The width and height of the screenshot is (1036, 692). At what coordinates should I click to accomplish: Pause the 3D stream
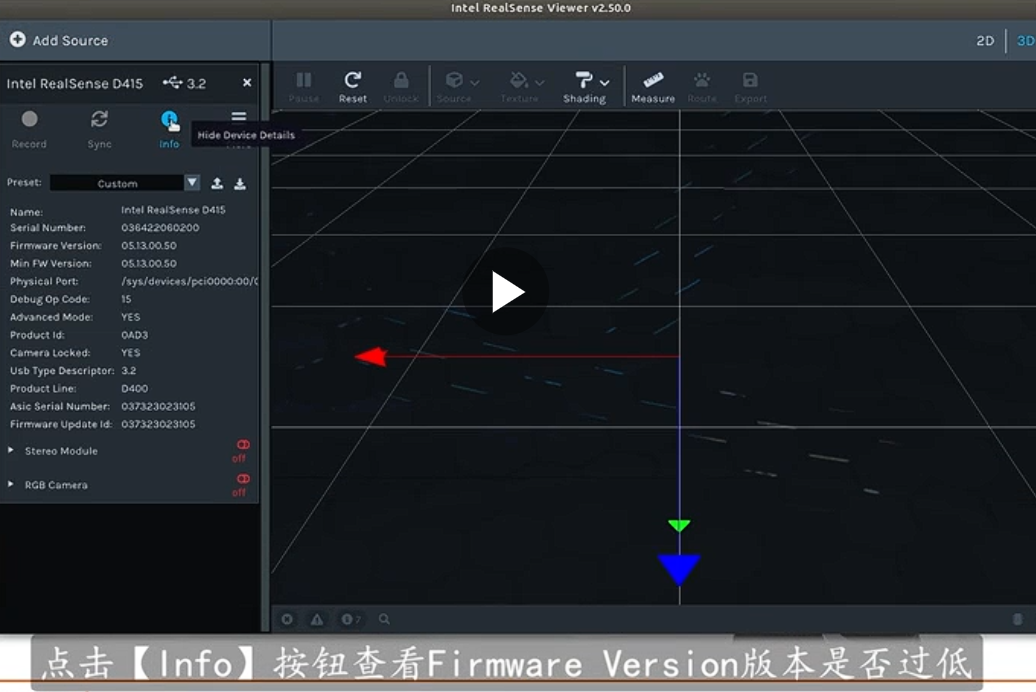pyautogui.click(x=304, y=87)
